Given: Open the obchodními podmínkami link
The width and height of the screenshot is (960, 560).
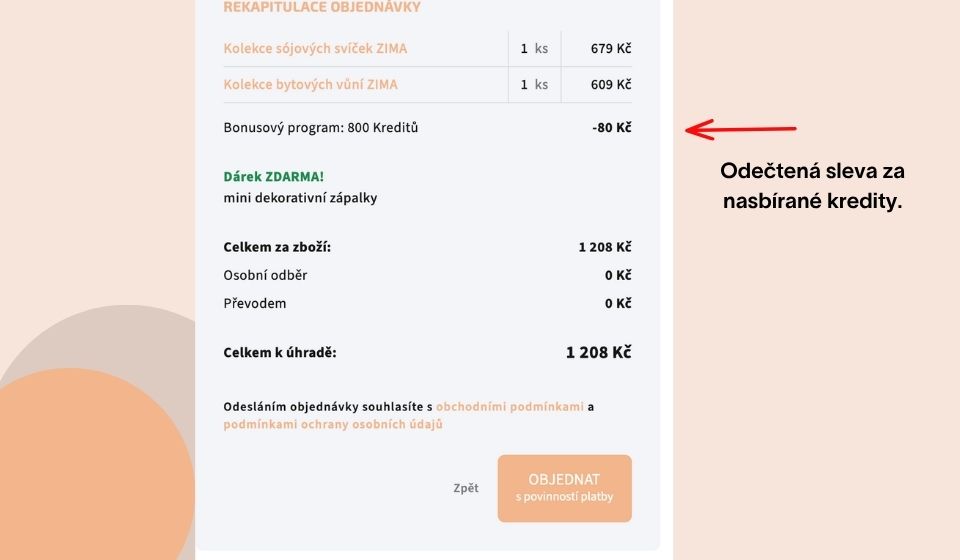Looking at the screenshot, I should [509, 407].
